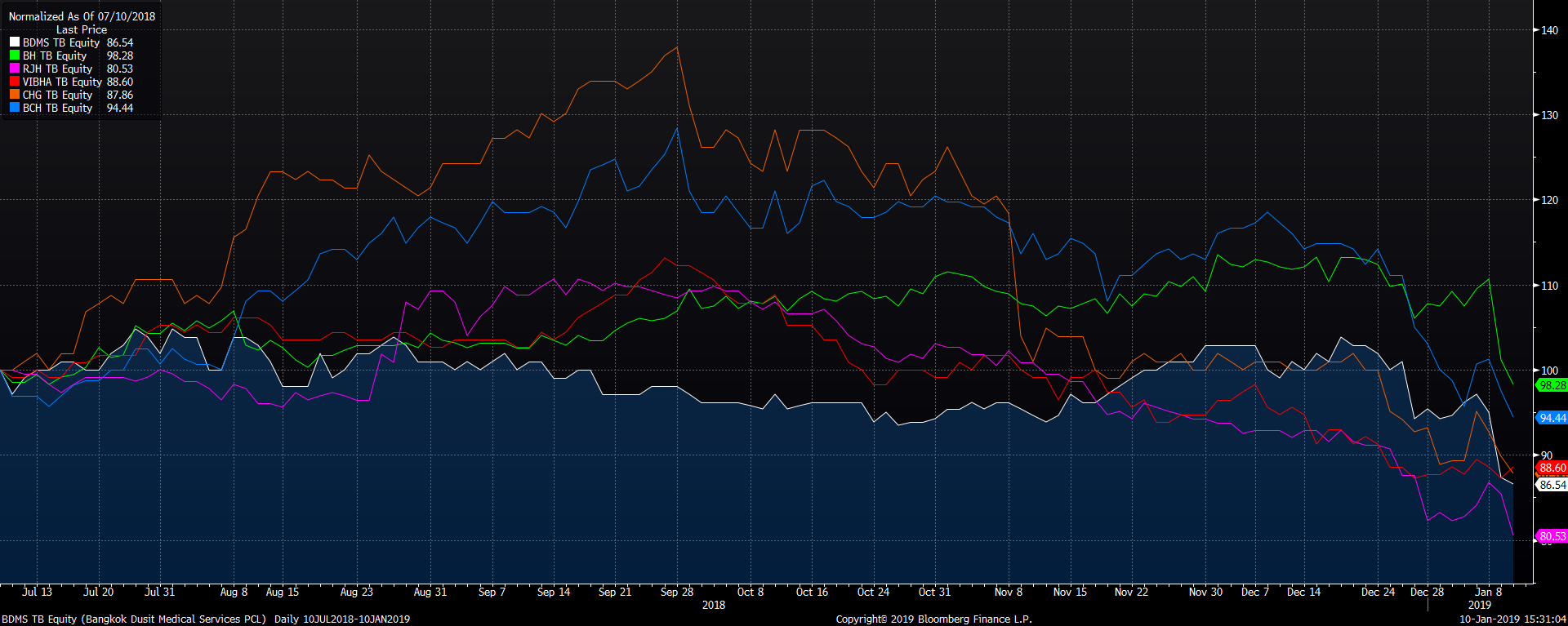Click the white BDMS TB Equity color swatch

[15, 42]
